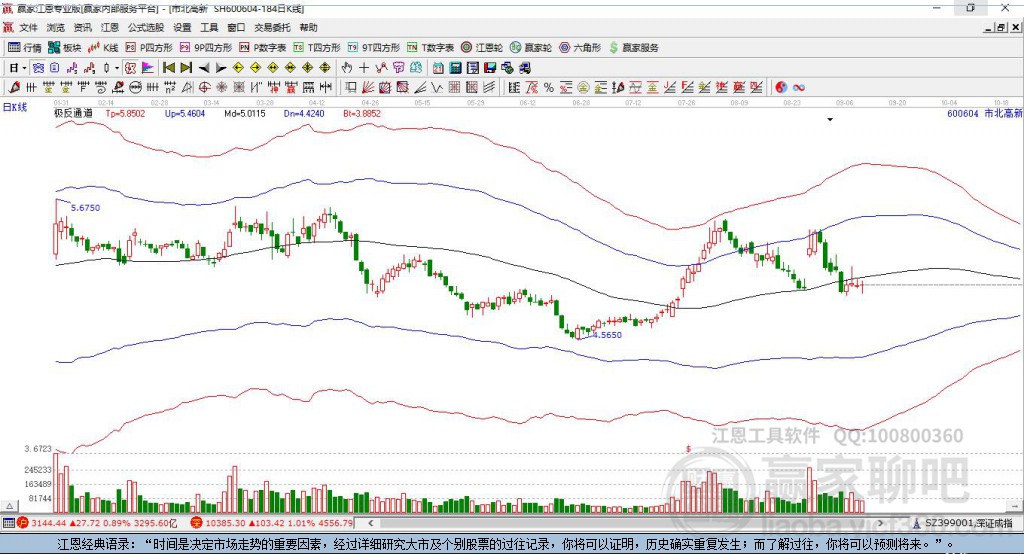
Task: Select the crosshair cursor tool
Action: [x=364, y=68]
